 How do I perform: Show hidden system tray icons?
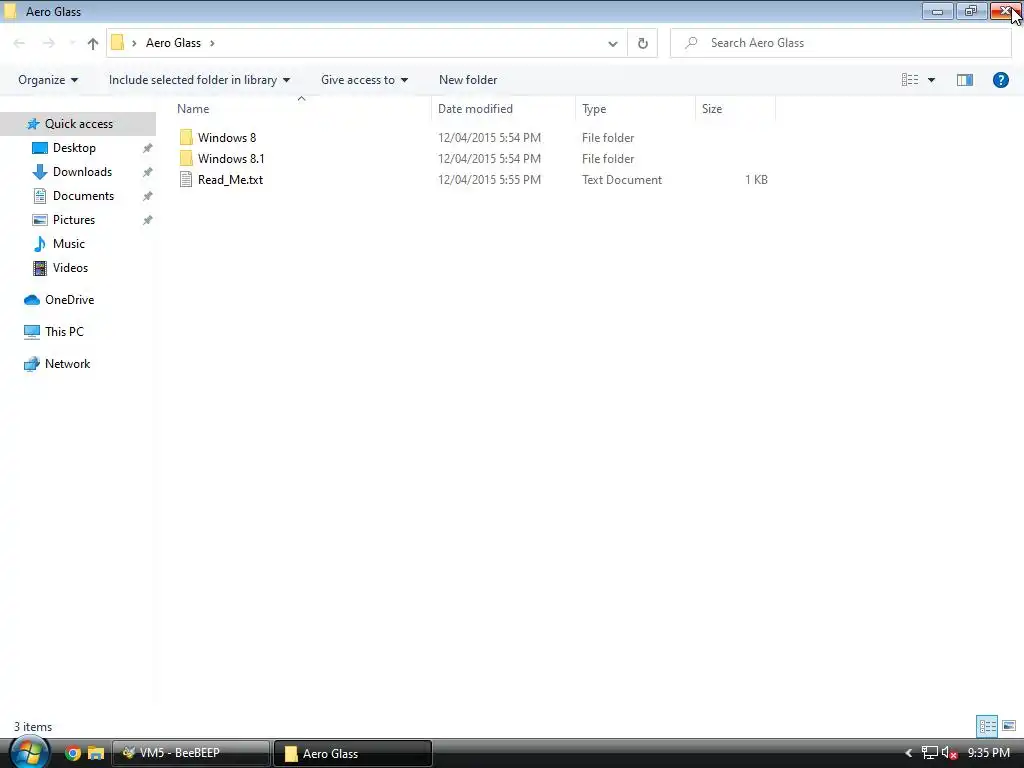tap(908, 753)
